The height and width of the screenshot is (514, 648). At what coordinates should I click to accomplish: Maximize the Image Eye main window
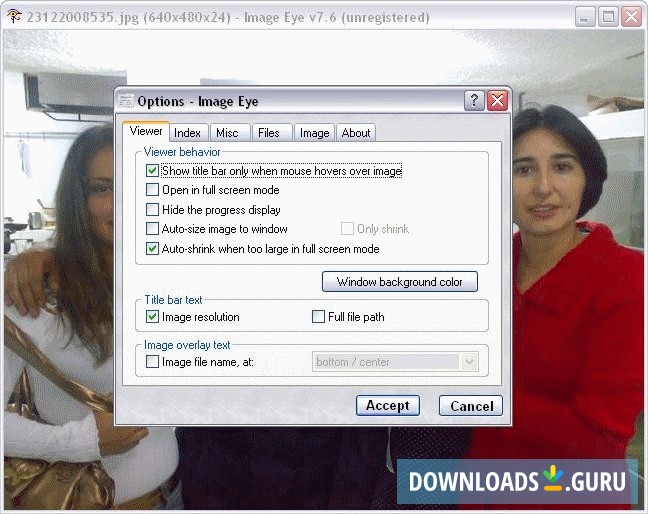(608, 17)
